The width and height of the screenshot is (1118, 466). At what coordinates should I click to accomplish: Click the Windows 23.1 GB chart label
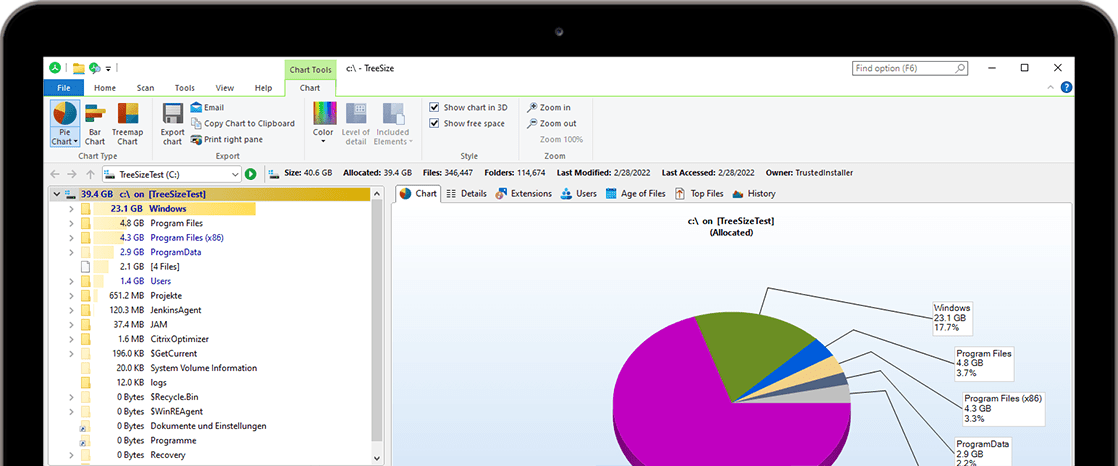coord(952,318)
